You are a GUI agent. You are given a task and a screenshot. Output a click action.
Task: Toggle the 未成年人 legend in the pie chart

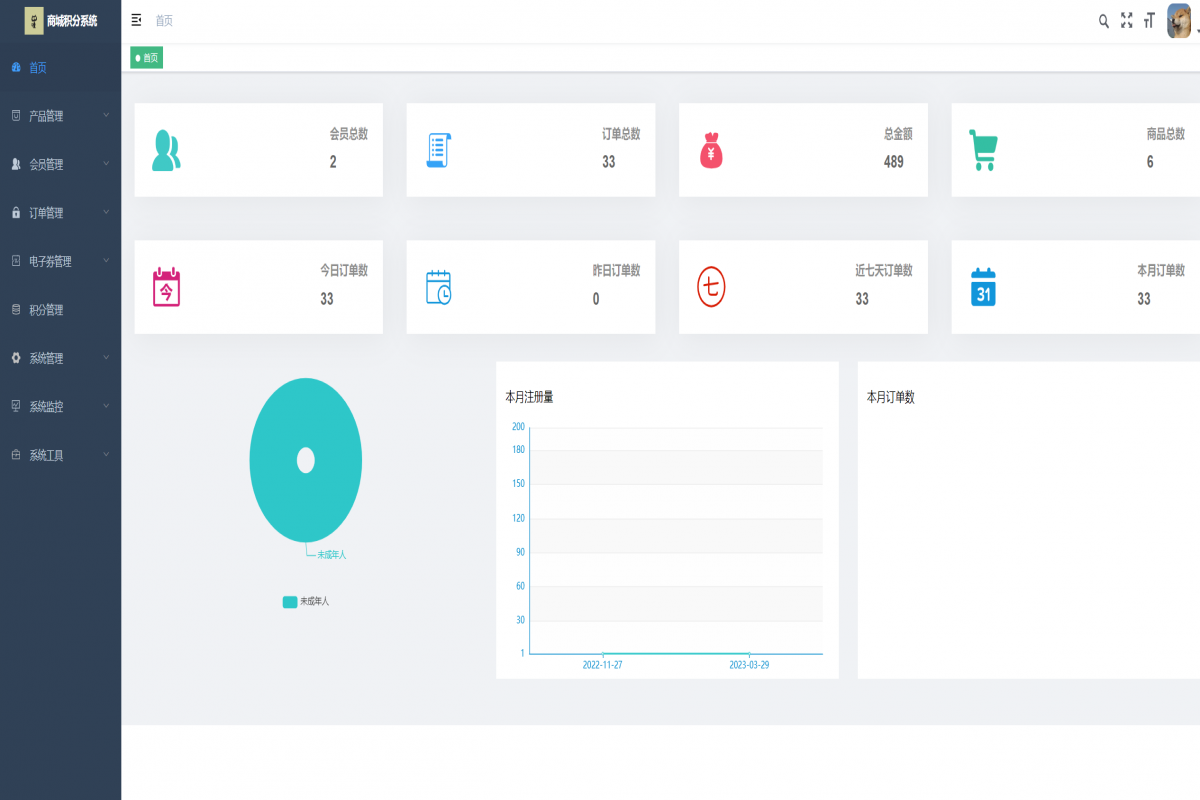point(305,601)
